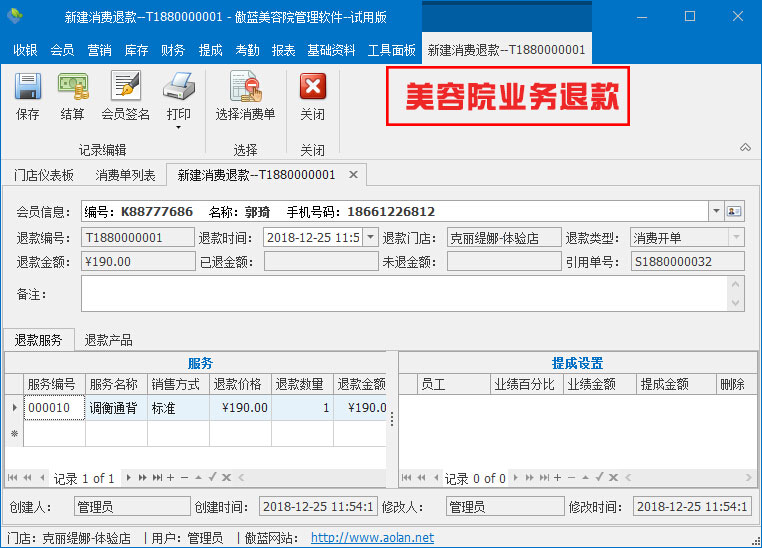Select the 服务编号 cell 000010
The width and height of the screenshot is (762, 548).
(54, 407)
